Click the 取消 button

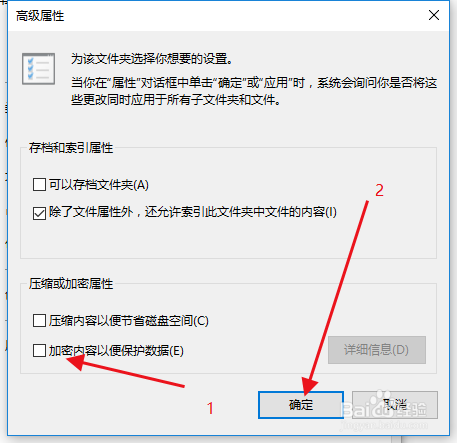pos(395,405)
